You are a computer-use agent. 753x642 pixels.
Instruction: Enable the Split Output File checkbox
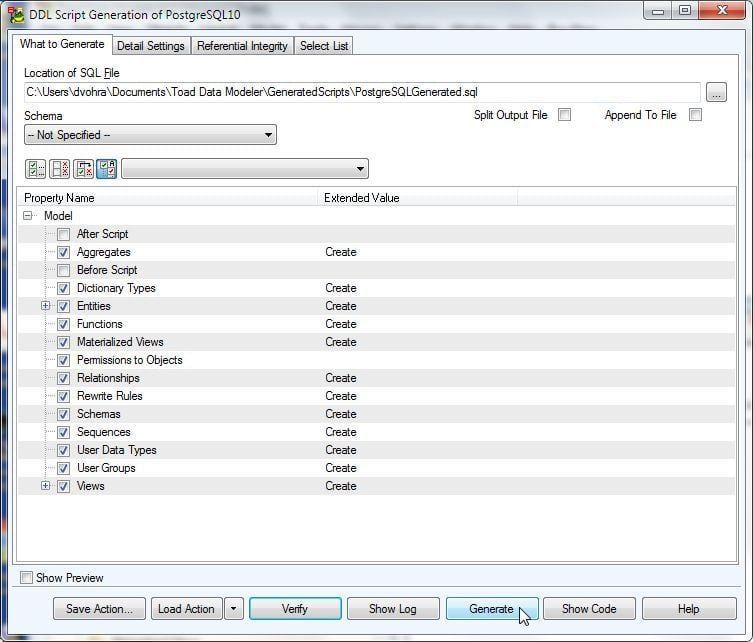(565, 115)
